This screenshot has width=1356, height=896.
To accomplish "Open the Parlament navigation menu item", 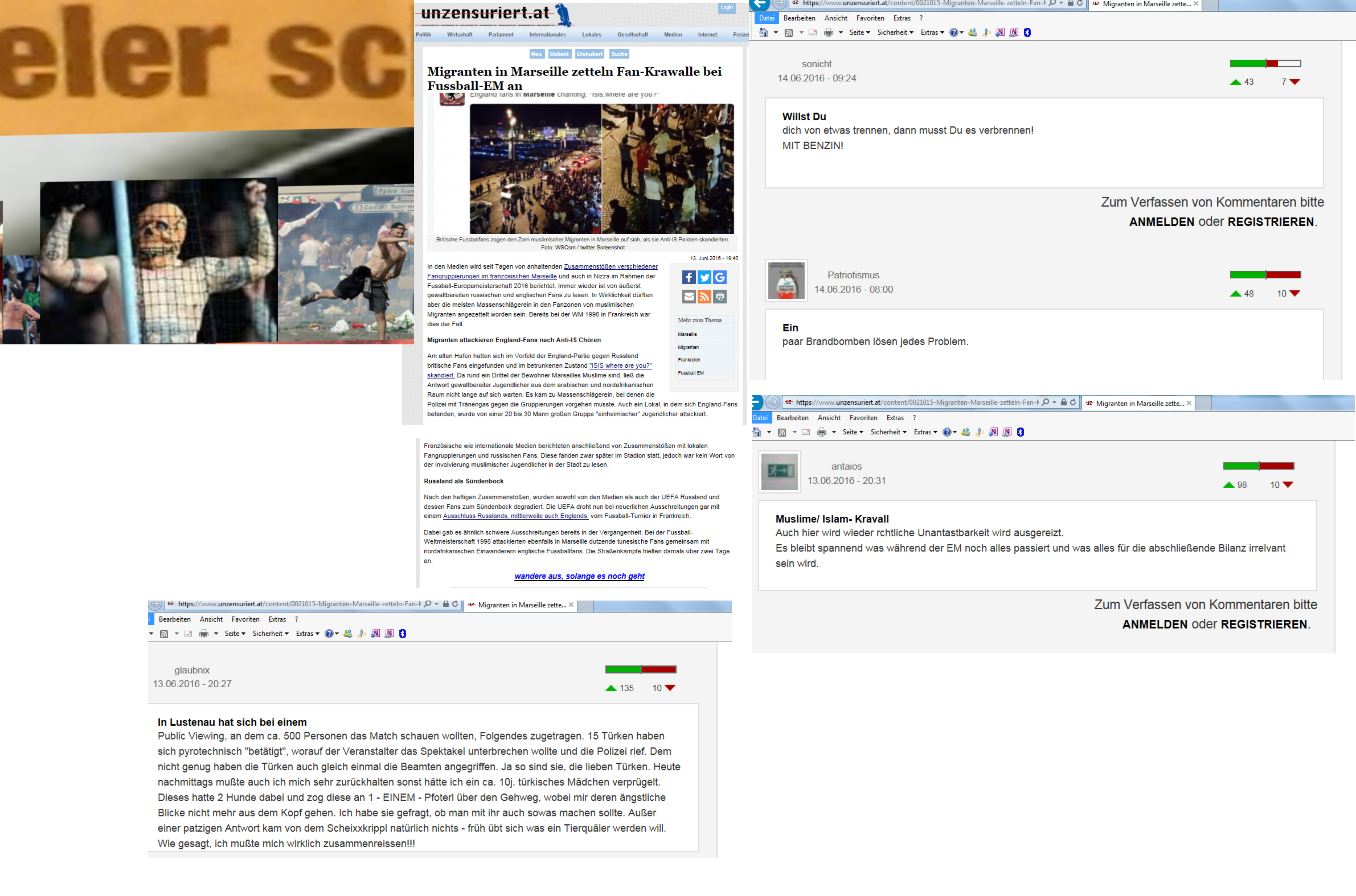I will (x=501, y=35).
